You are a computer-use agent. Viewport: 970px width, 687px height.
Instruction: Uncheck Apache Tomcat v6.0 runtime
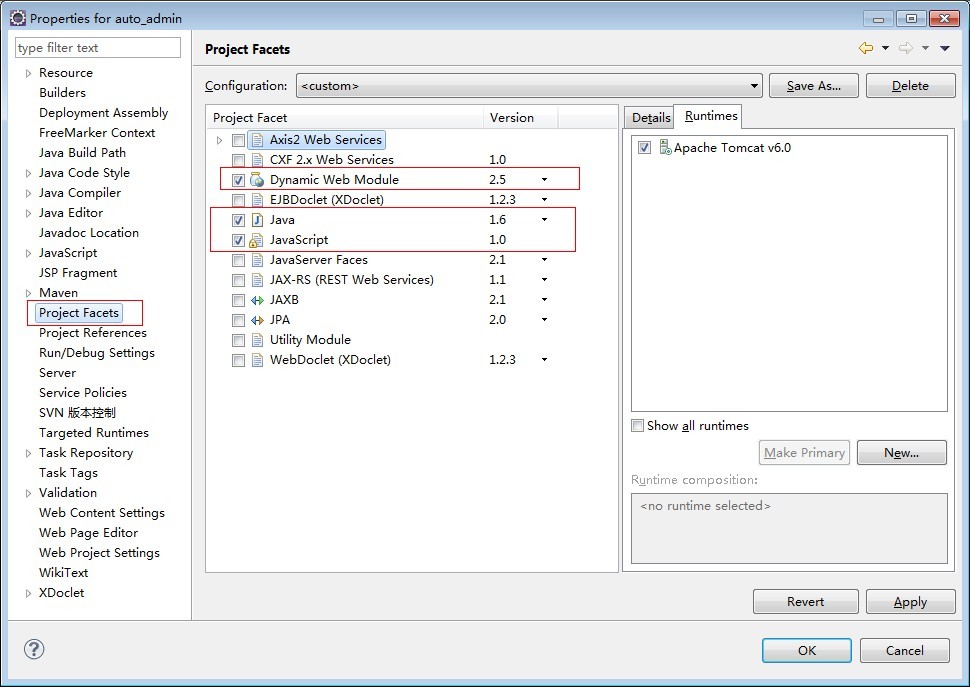645,148
